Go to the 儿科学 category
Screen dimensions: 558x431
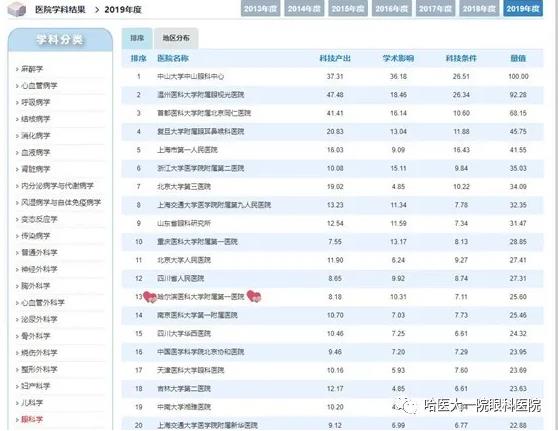[x=32, y=403]
